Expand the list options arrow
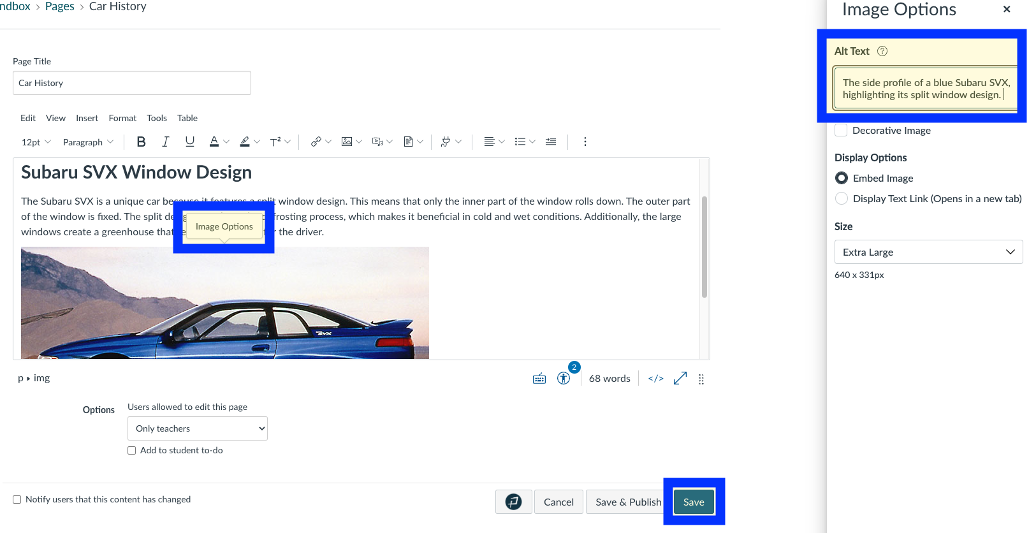Viewport: 1030px width, 534px height. (532, 142)
